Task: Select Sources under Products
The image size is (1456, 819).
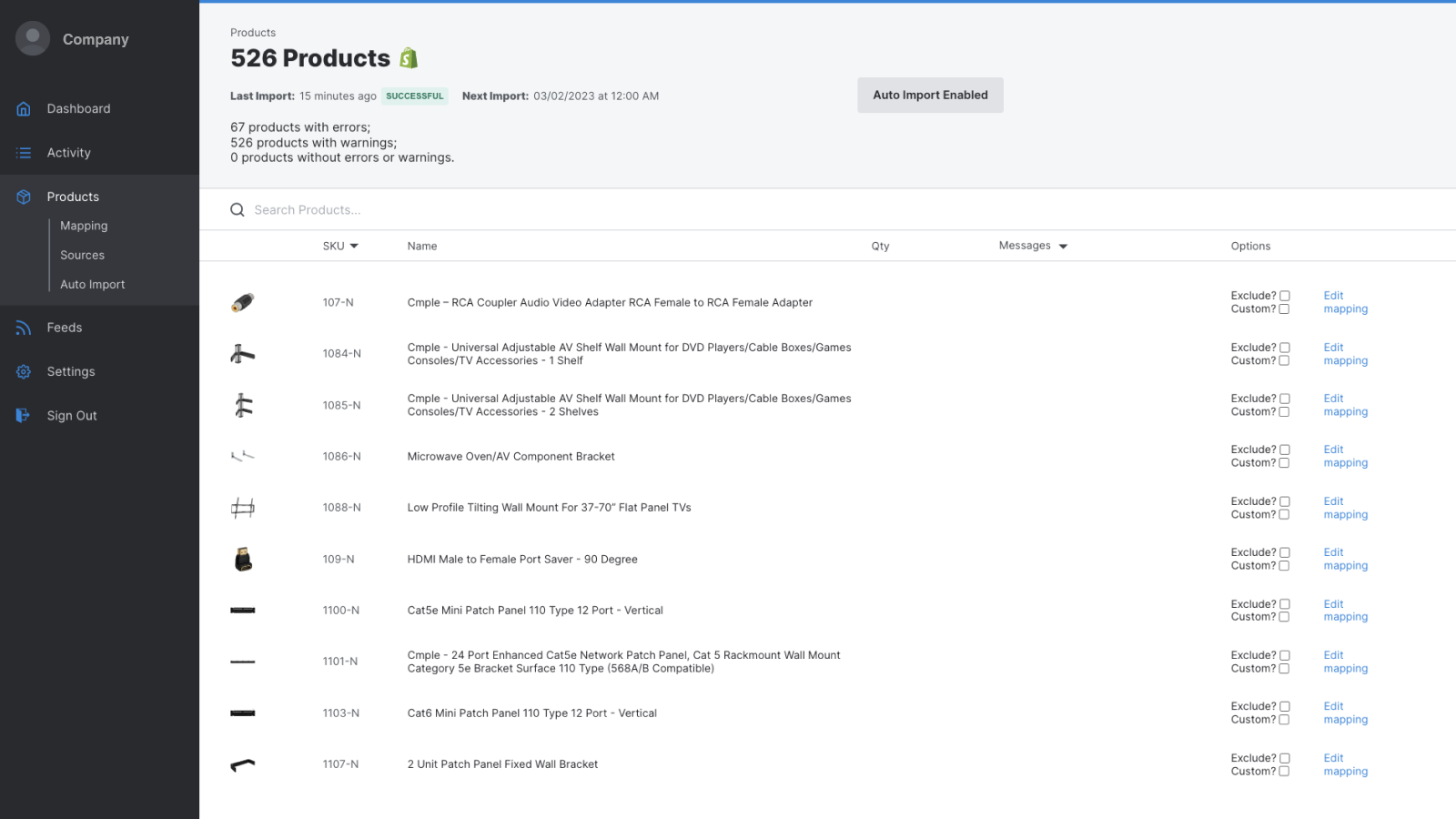Action: [82, 256]
